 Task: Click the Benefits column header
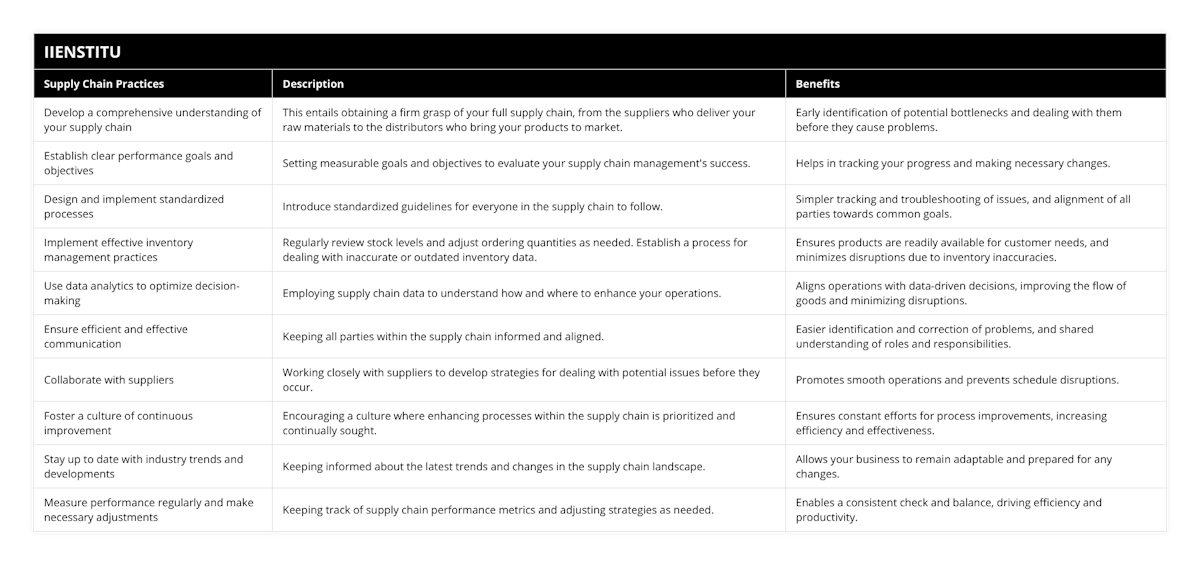pyautogui.click(x=818, y=84)
